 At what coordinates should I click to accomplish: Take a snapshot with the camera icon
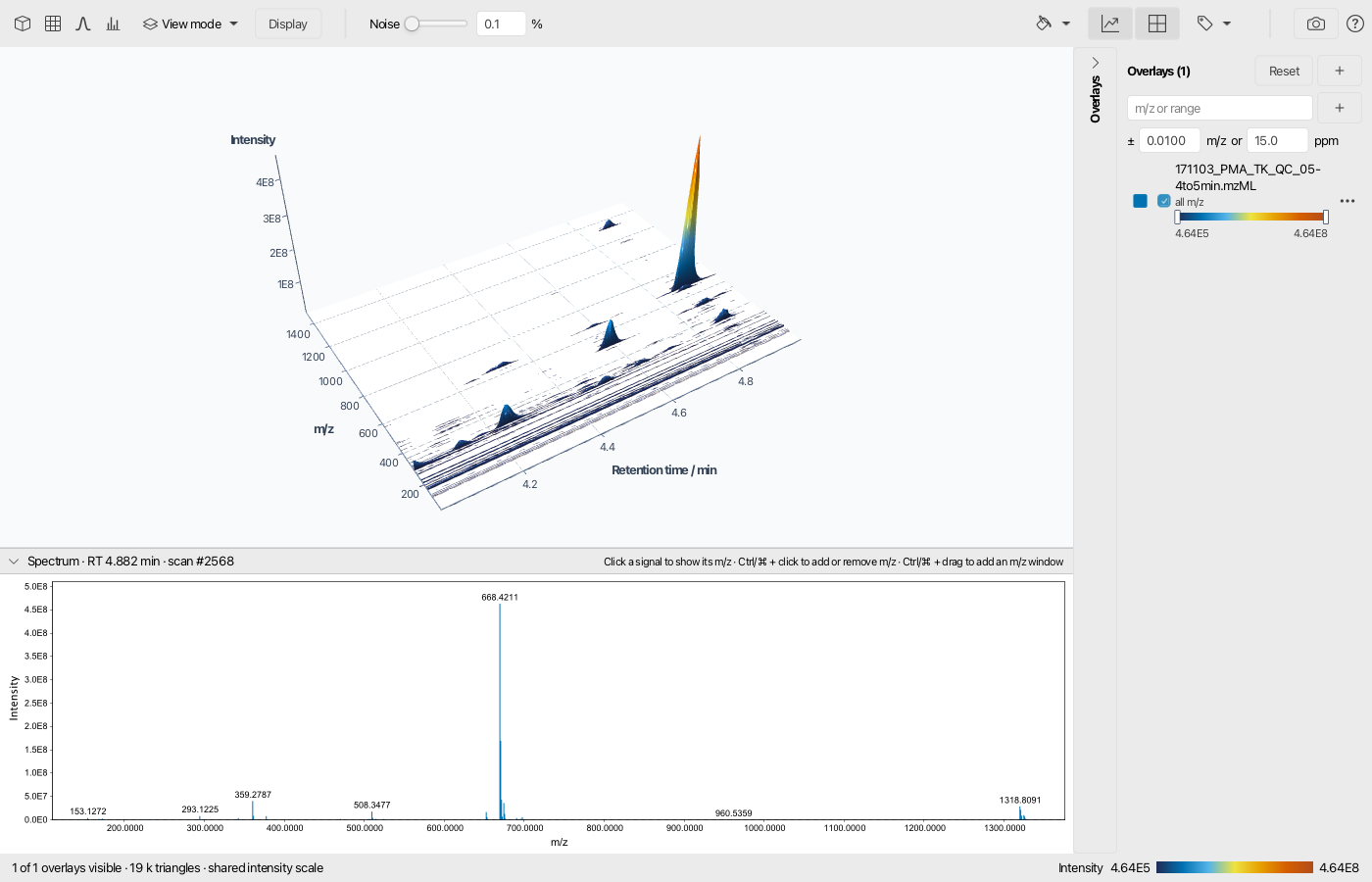click(1316, 24)
